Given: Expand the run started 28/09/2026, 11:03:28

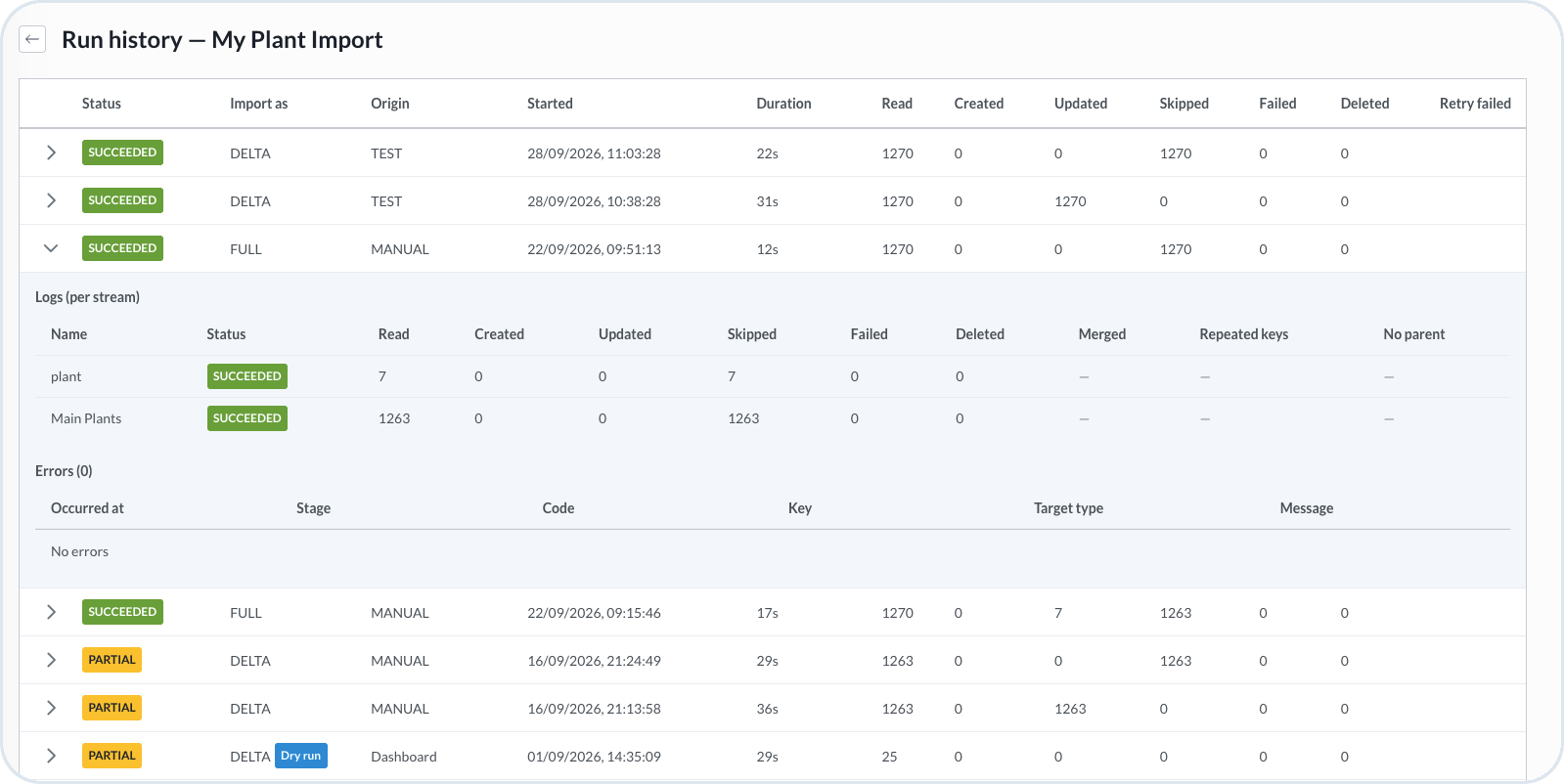Looking at the screenshot, I should tap(51, 152).
